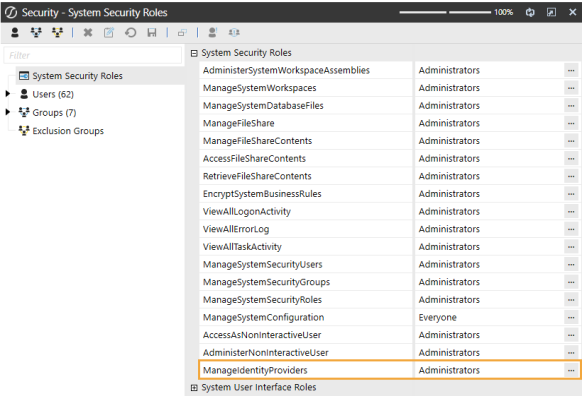The height and width of the screenshot is (396, 582).
Task: Click the Rename (pencil) toolbar icon
Action: coord(109,33)
